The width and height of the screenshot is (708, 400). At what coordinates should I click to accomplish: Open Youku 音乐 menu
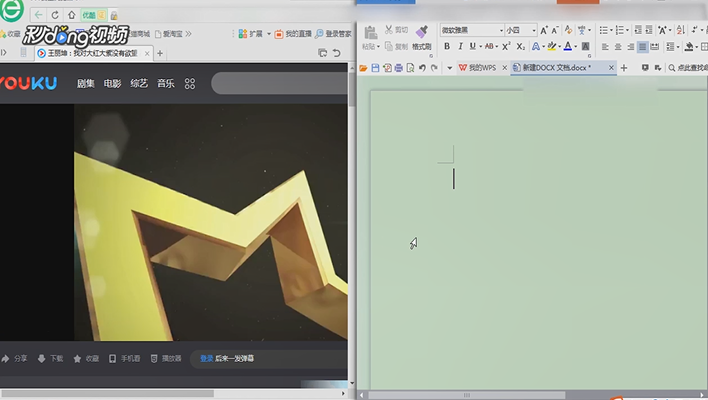point(166,84)
